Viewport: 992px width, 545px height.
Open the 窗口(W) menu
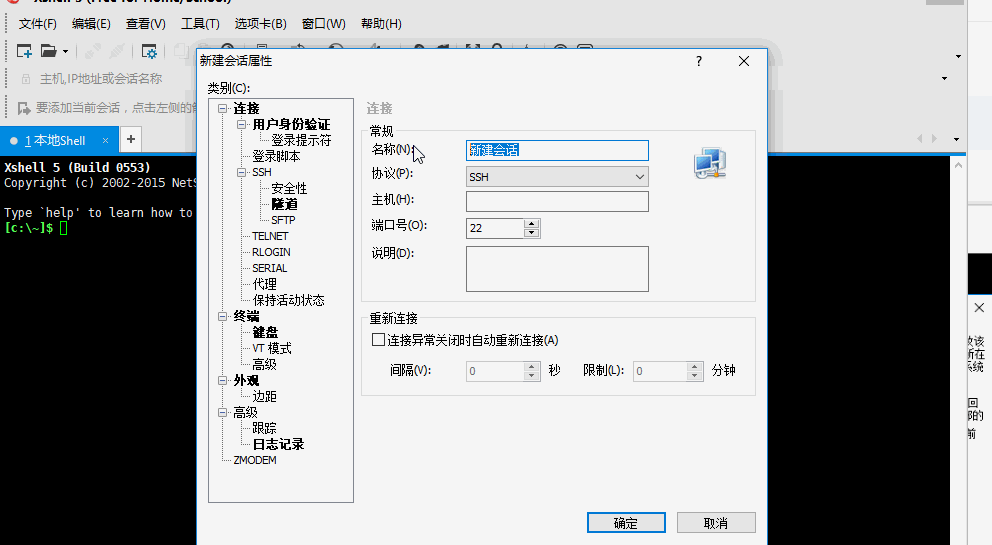pos(323,24)
